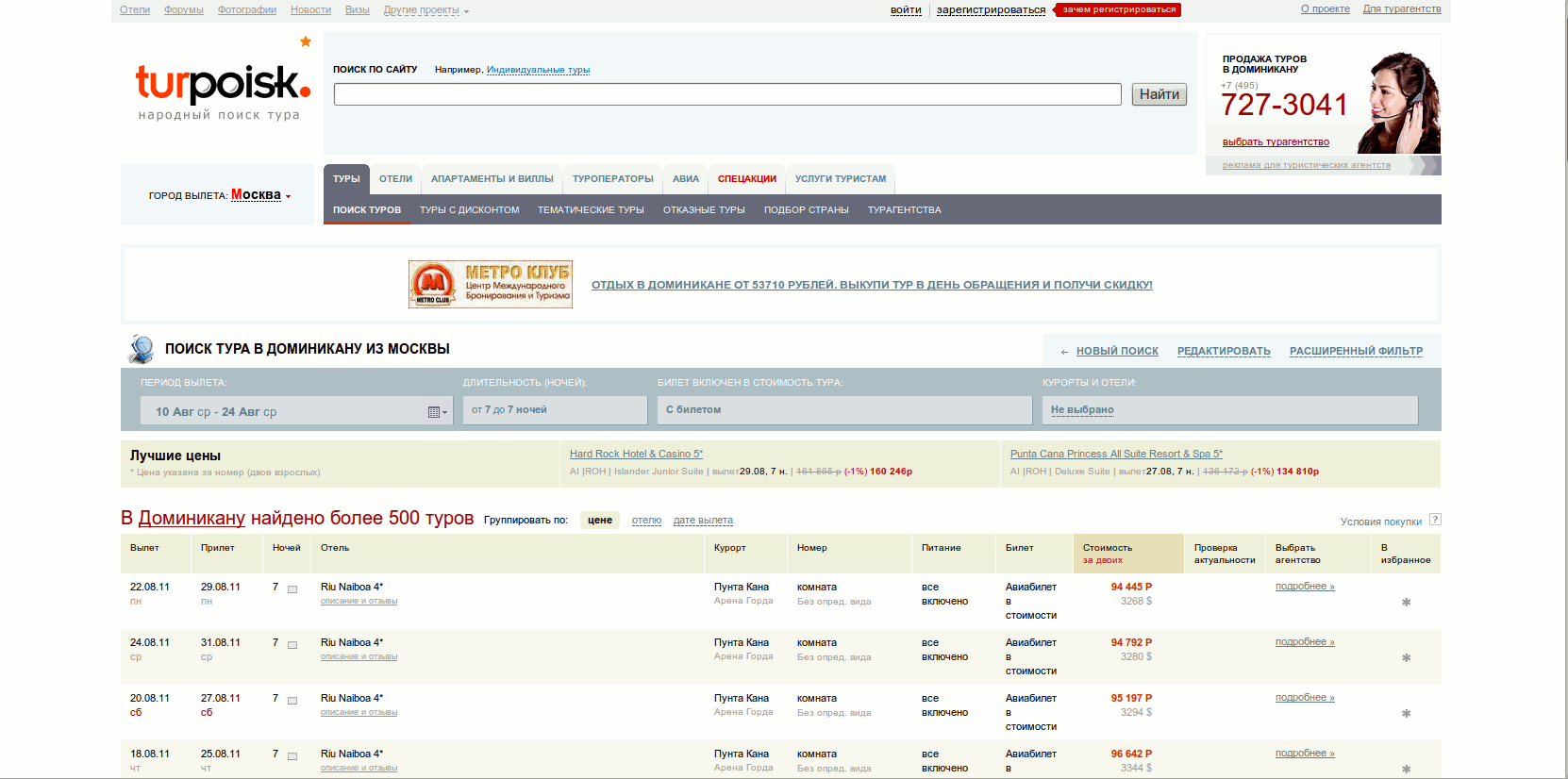
Task: Click nights icon in the 18.08.11 row
Action: click(x=292, y=756)
